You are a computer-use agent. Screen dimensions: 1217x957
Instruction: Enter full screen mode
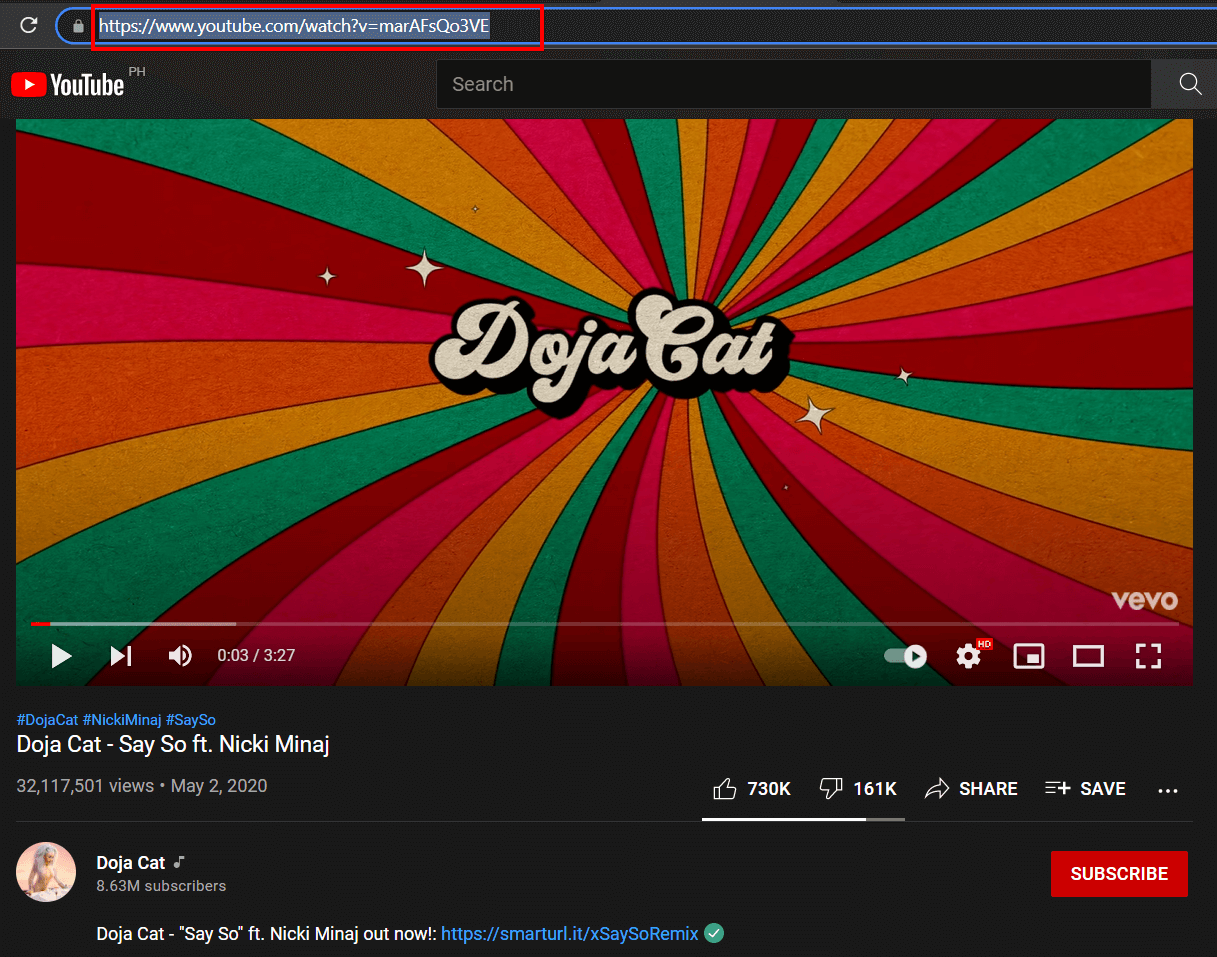[1148, 656]
